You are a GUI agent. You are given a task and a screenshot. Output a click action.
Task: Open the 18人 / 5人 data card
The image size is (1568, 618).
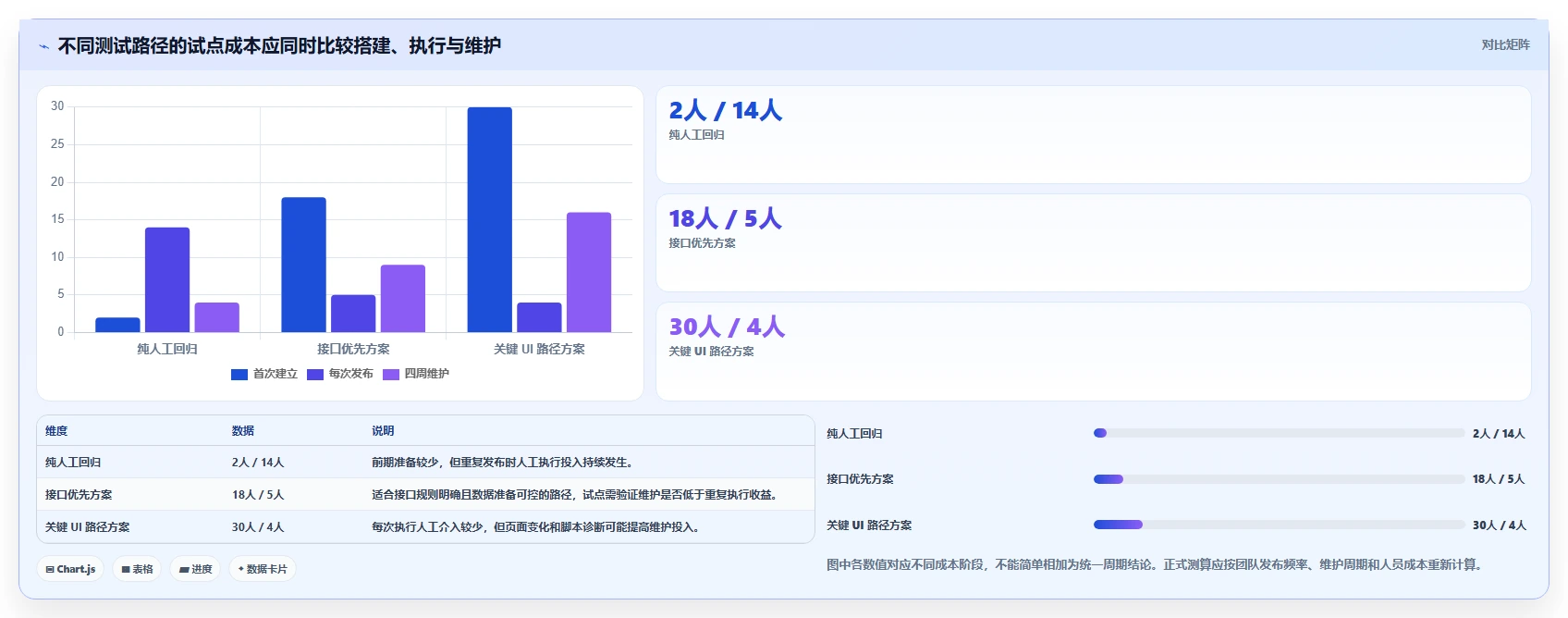pos(1094,243)
